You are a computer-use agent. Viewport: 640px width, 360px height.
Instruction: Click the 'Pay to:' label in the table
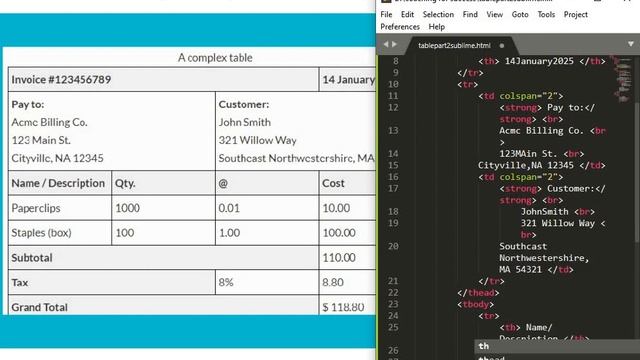[x=28, y=104]
